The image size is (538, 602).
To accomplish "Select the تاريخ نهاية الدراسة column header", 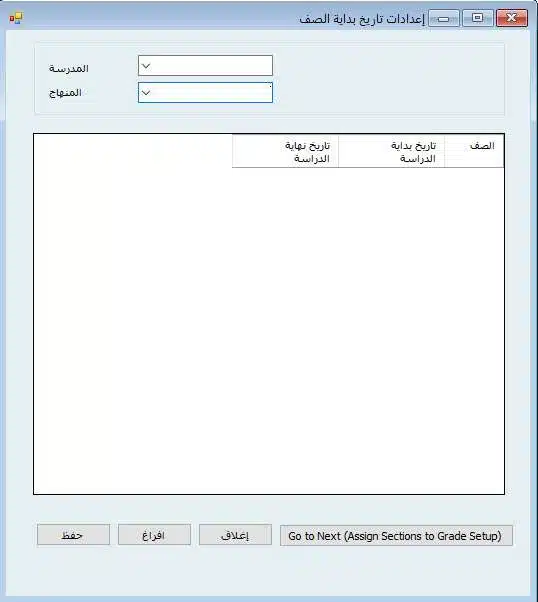I will [285, 151].
